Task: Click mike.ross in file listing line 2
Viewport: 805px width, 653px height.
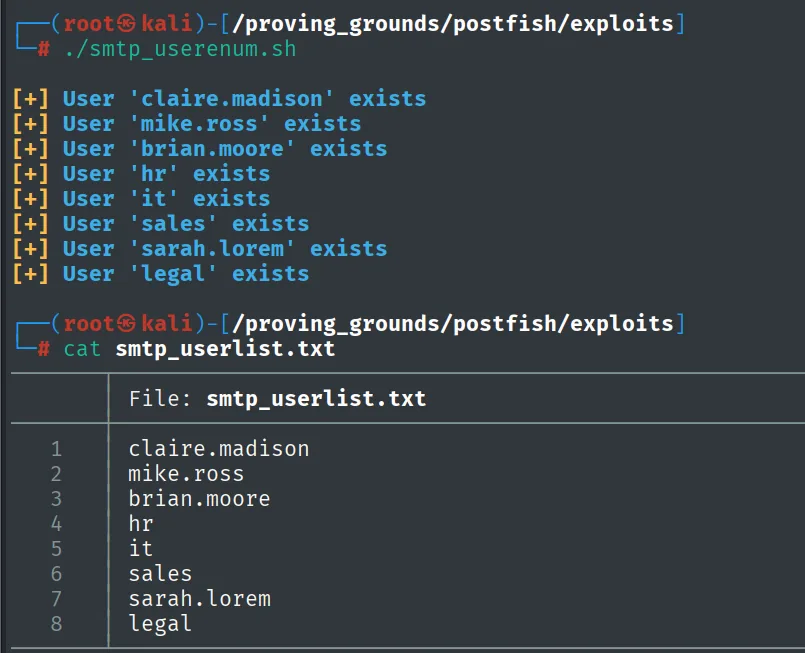Action: coord(186,474)
